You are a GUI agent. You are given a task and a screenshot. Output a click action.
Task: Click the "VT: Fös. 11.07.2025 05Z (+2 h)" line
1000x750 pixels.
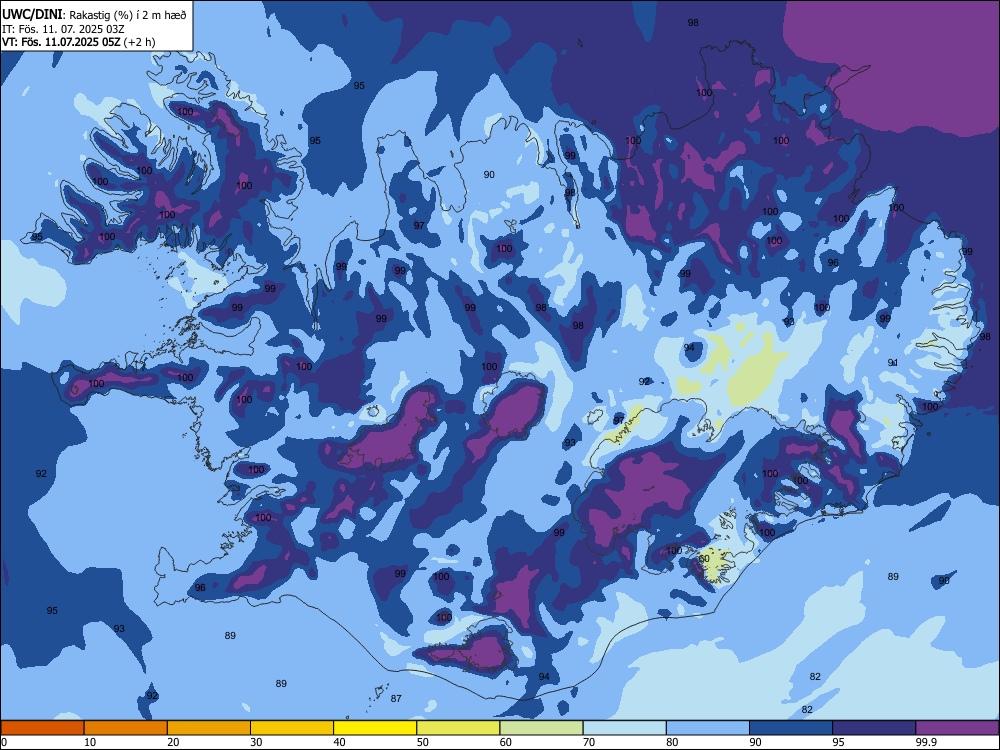click(78, 42)
